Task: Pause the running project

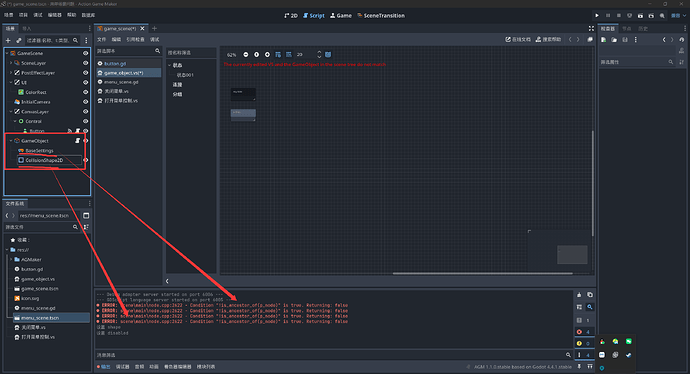Action: coord(608,15)
